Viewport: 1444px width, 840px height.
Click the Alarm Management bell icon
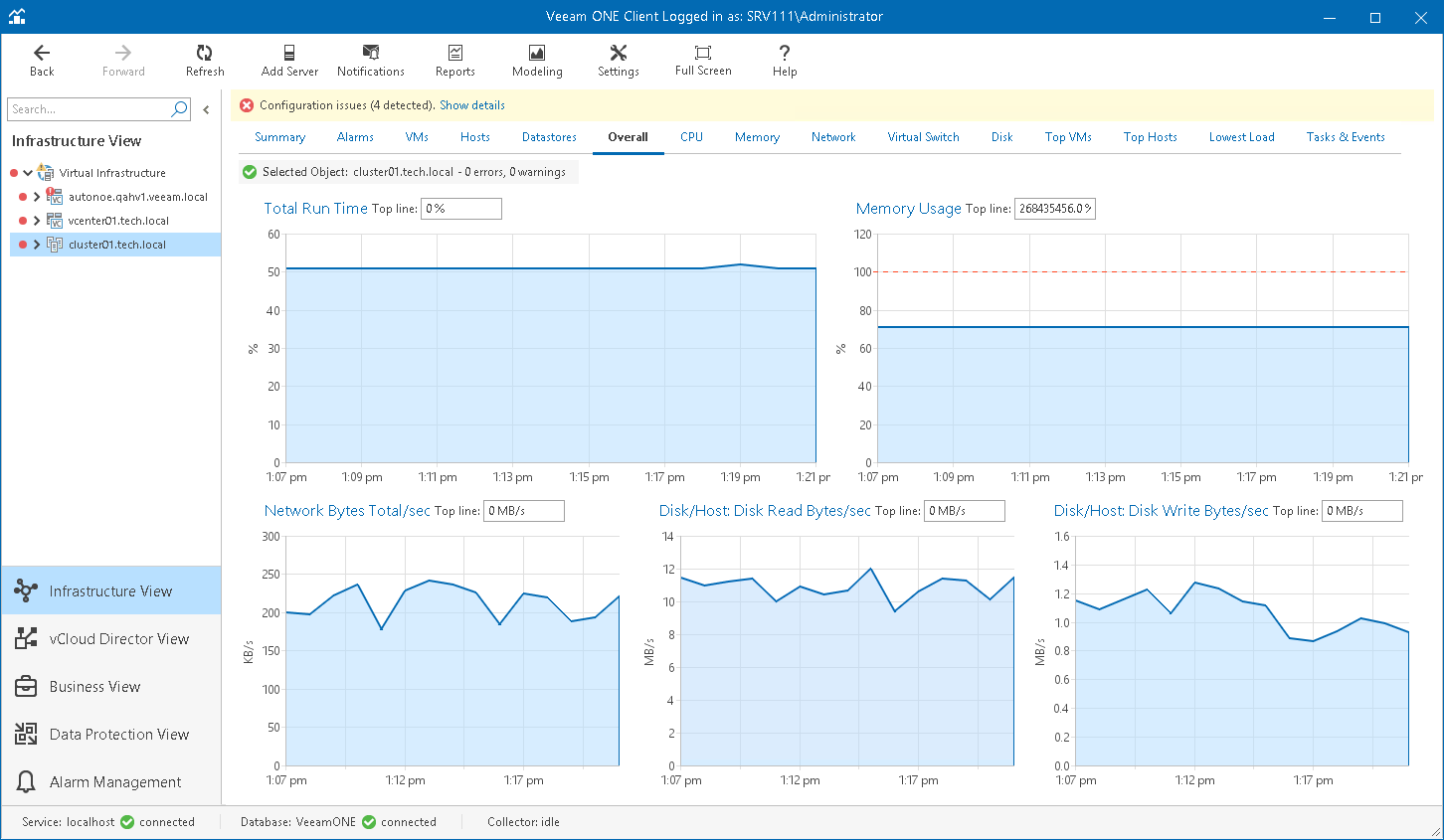click(26, 781)
